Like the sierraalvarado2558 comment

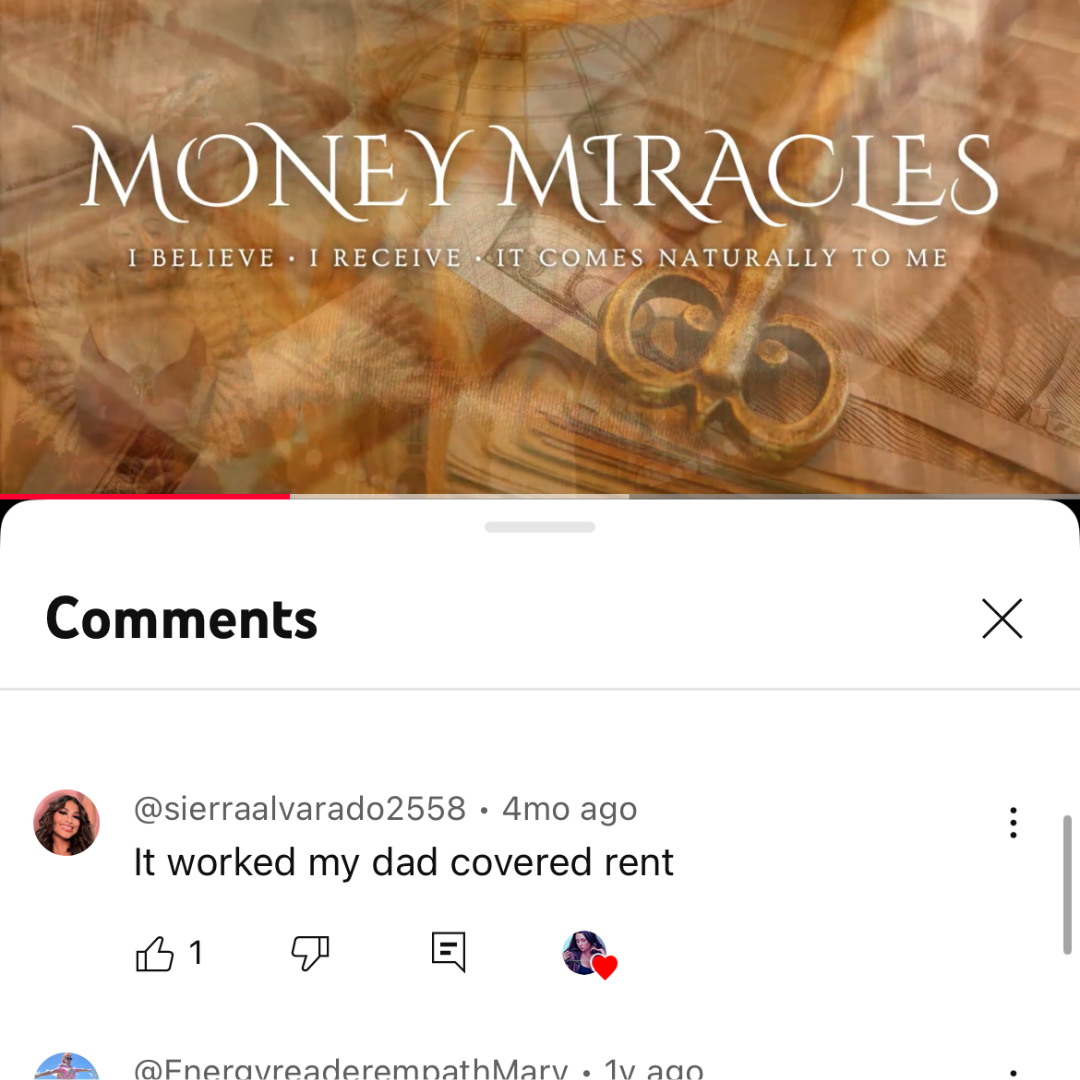click(x=155, y=954)
